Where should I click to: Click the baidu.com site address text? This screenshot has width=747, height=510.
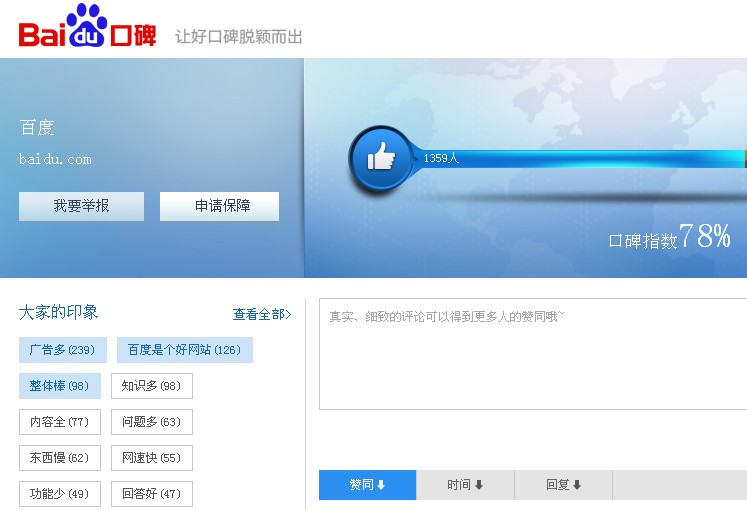(55, 159)
